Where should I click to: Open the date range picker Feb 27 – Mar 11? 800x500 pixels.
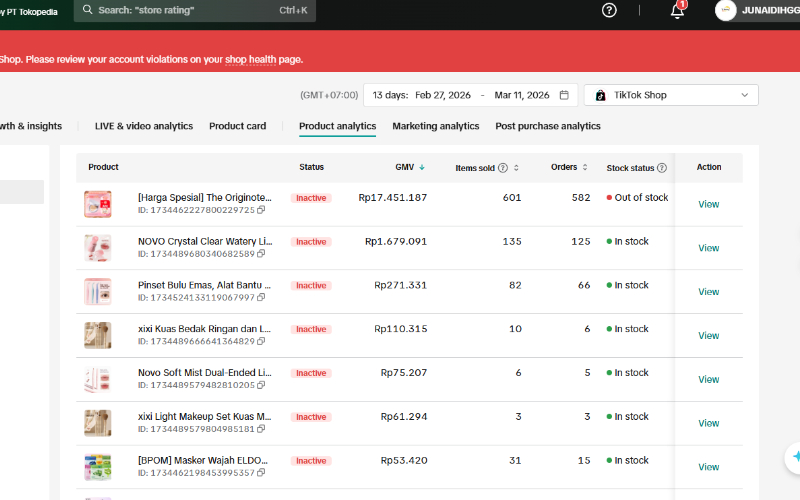coord(470,95)
